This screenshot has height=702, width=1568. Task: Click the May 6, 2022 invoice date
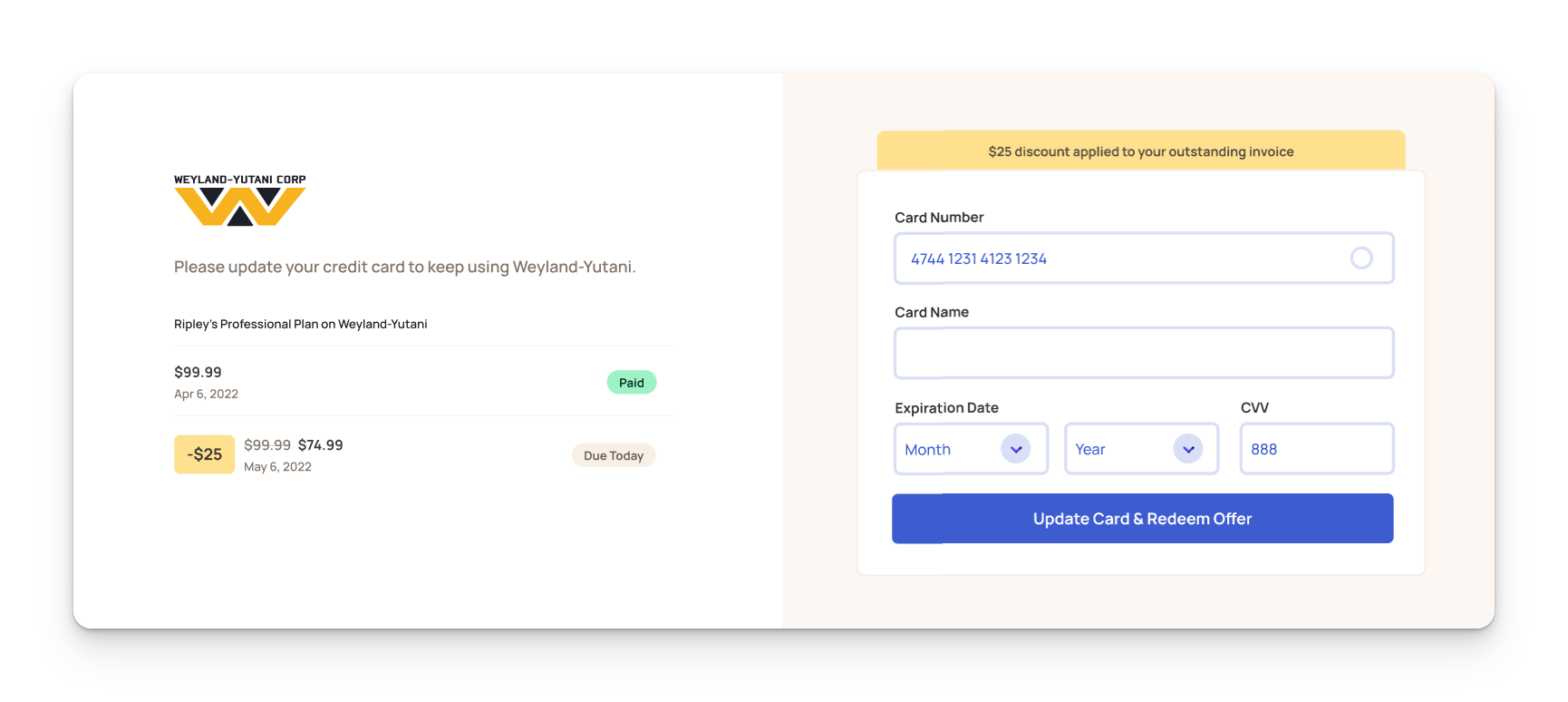point(277,467)
